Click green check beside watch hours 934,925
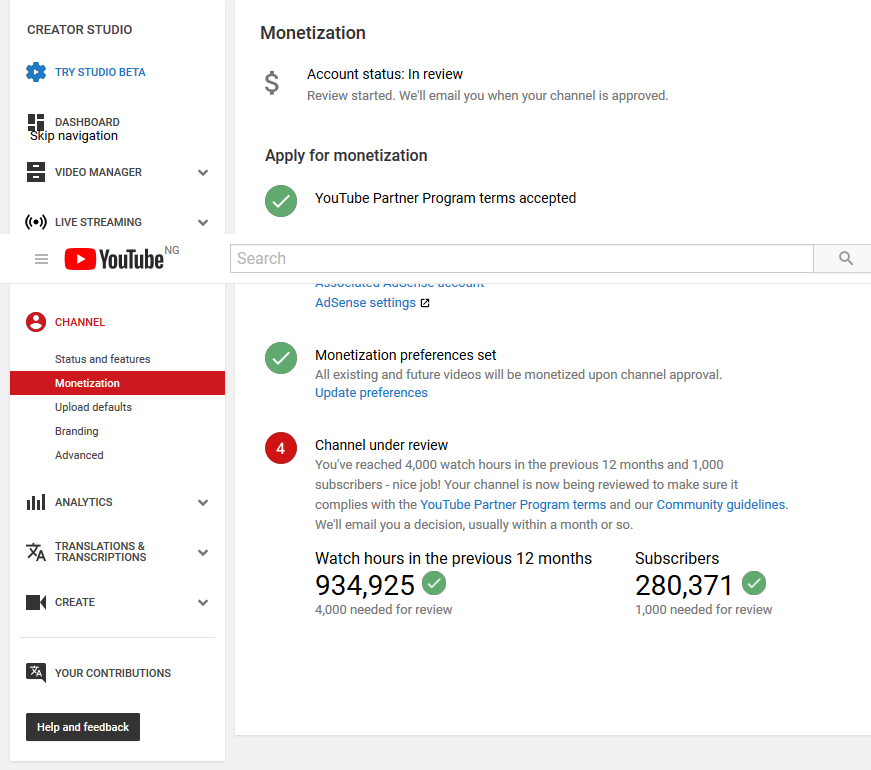Viewport: 871px width, 770px height. pyautogui.click(x=434, y=583)
